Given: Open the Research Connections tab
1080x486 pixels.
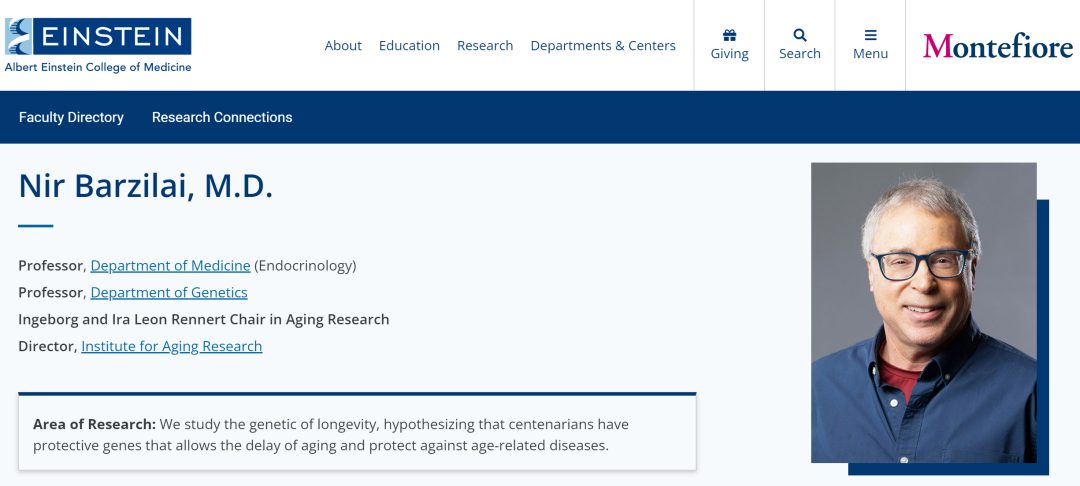Looking at the screenshot, I should coord(222,117).
